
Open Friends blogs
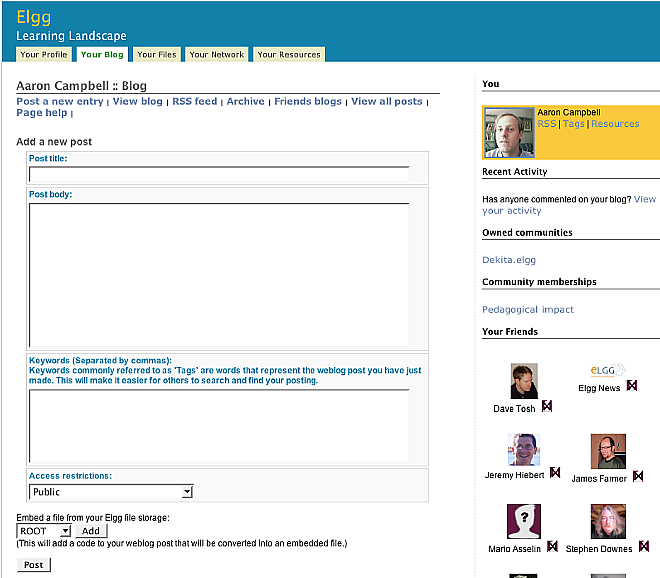point(308,101)
